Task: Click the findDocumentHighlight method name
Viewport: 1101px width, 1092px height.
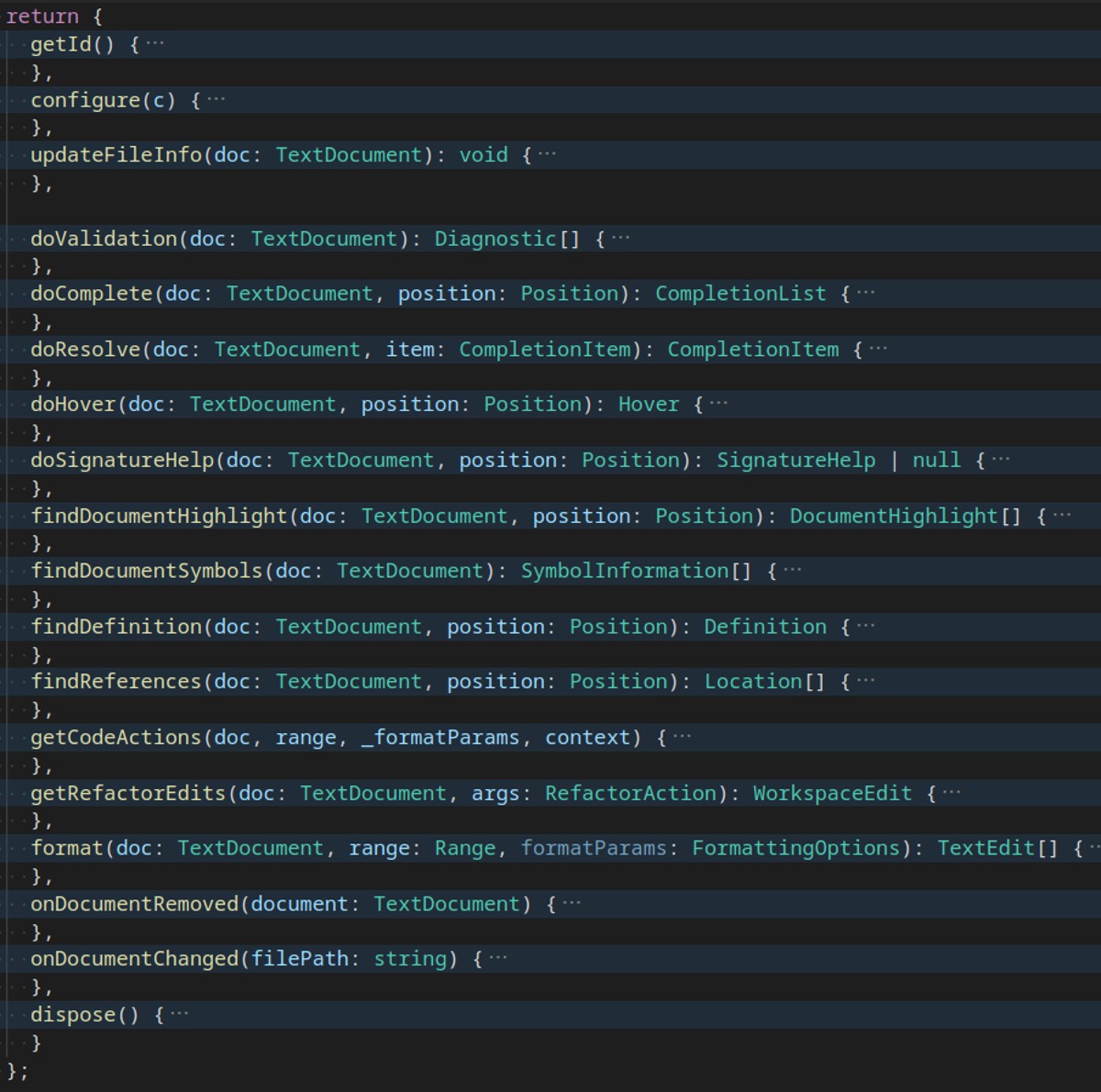Action: click(x=159, y=516)
